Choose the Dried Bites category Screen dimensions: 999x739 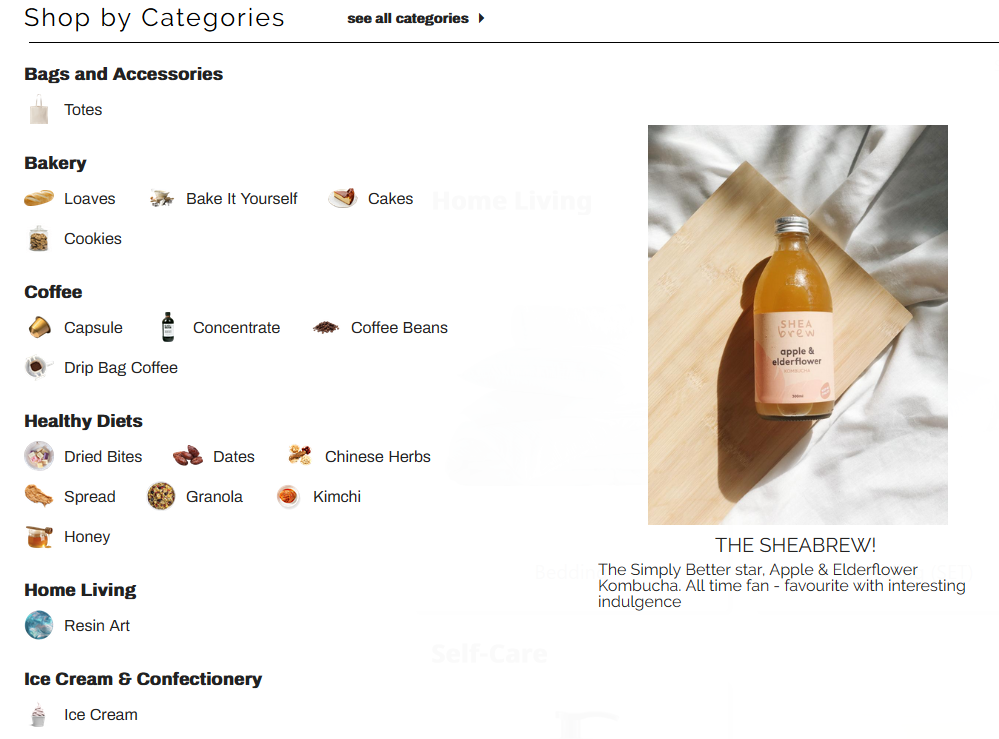point(103,457)
